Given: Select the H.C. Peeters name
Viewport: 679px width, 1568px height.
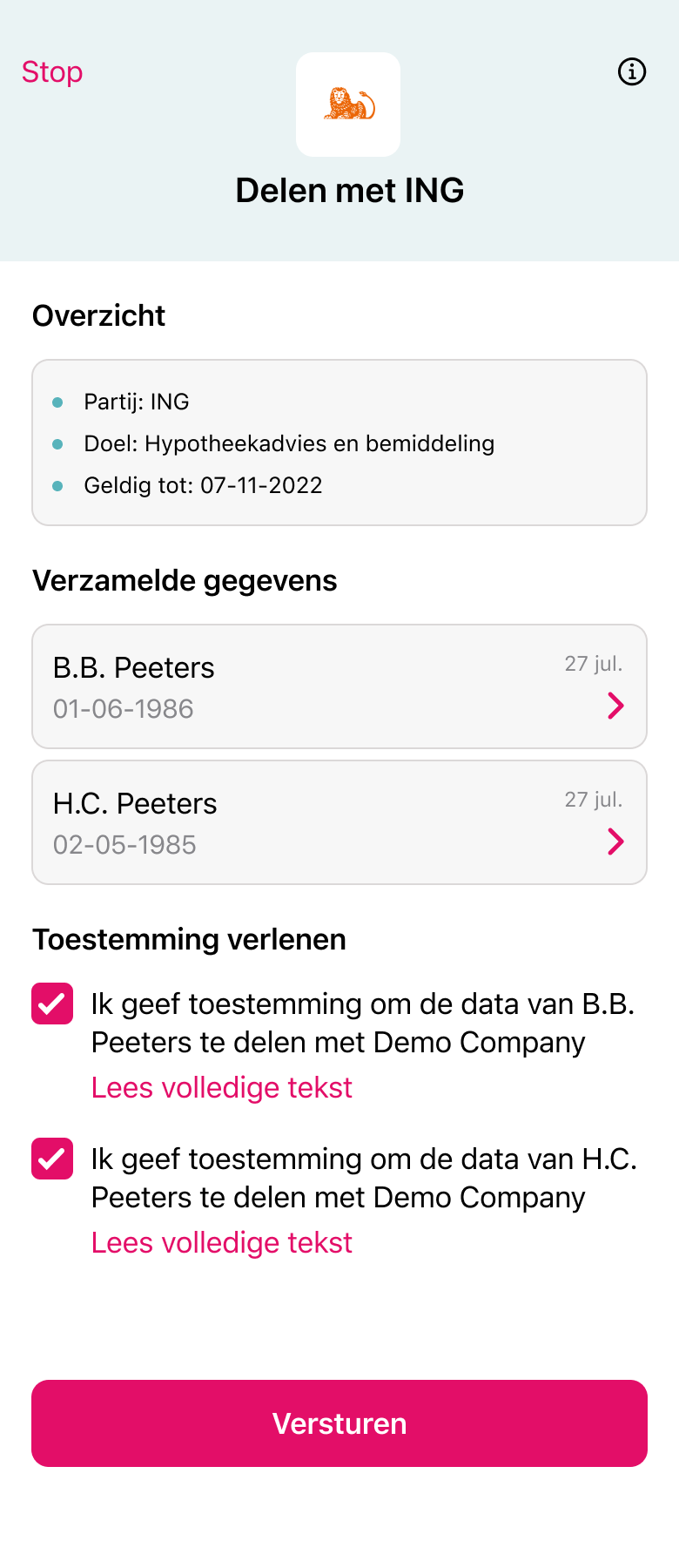Looking at the screenshot, I should [135, 804].
